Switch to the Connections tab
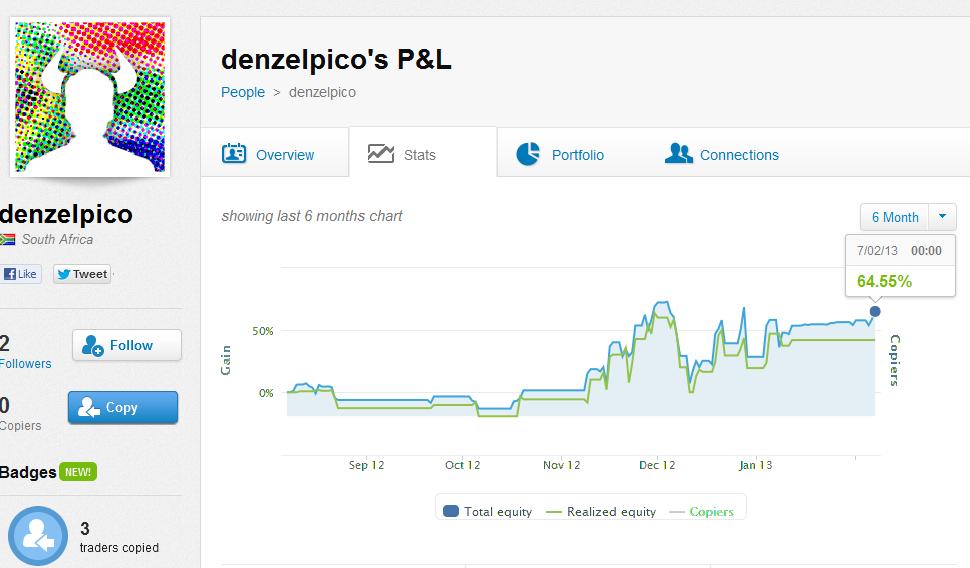This screenshot has height=568, width=970. pyautogui.click(x=739, y=155)
